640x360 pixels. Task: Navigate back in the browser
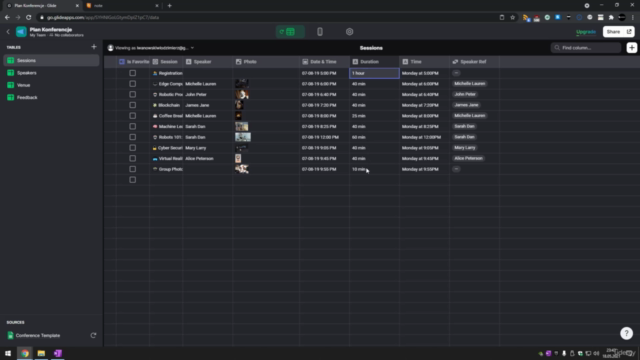[x=7, y=18]
